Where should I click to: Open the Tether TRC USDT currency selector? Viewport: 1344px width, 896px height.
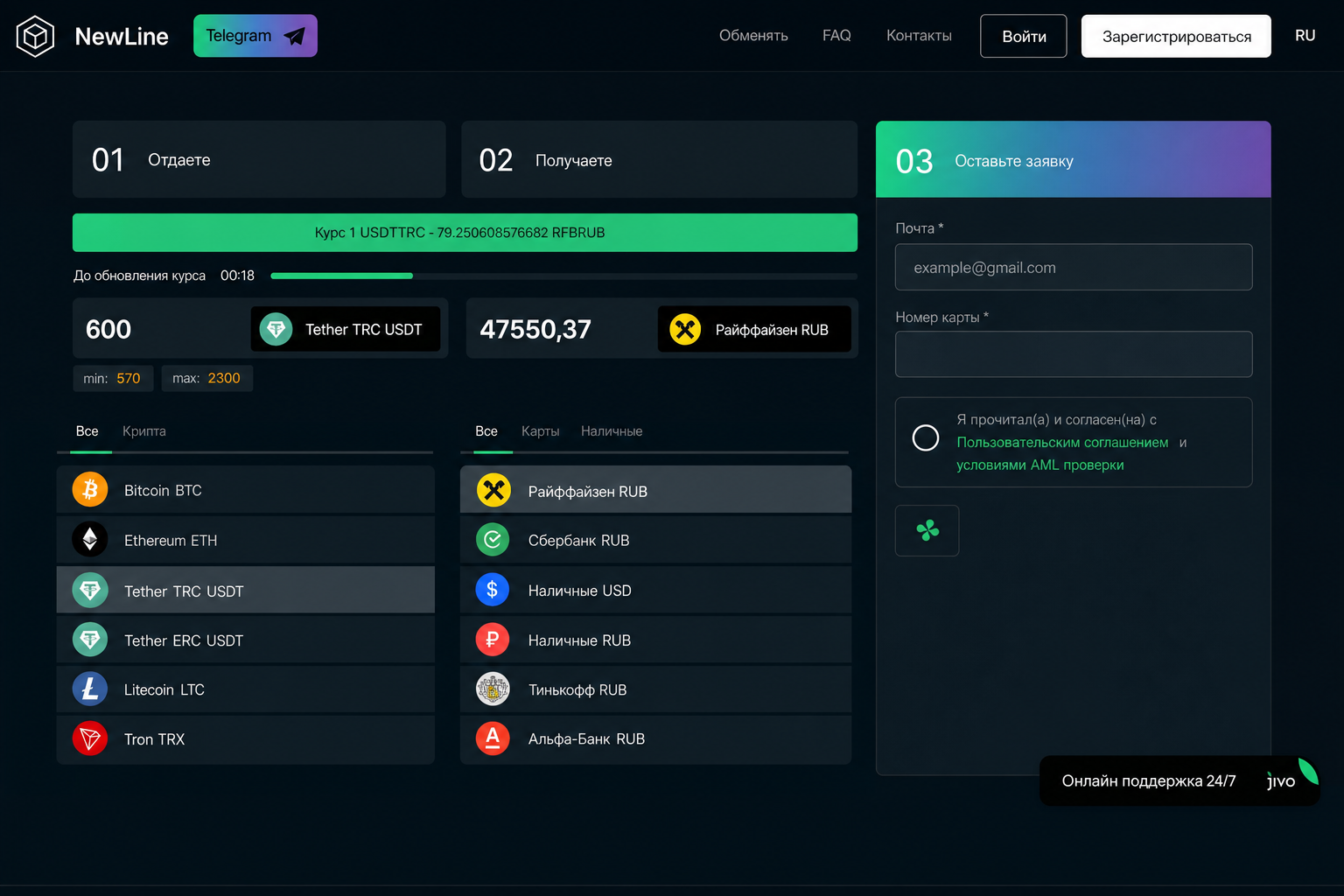pyautogui.click(x=346, y=329)
